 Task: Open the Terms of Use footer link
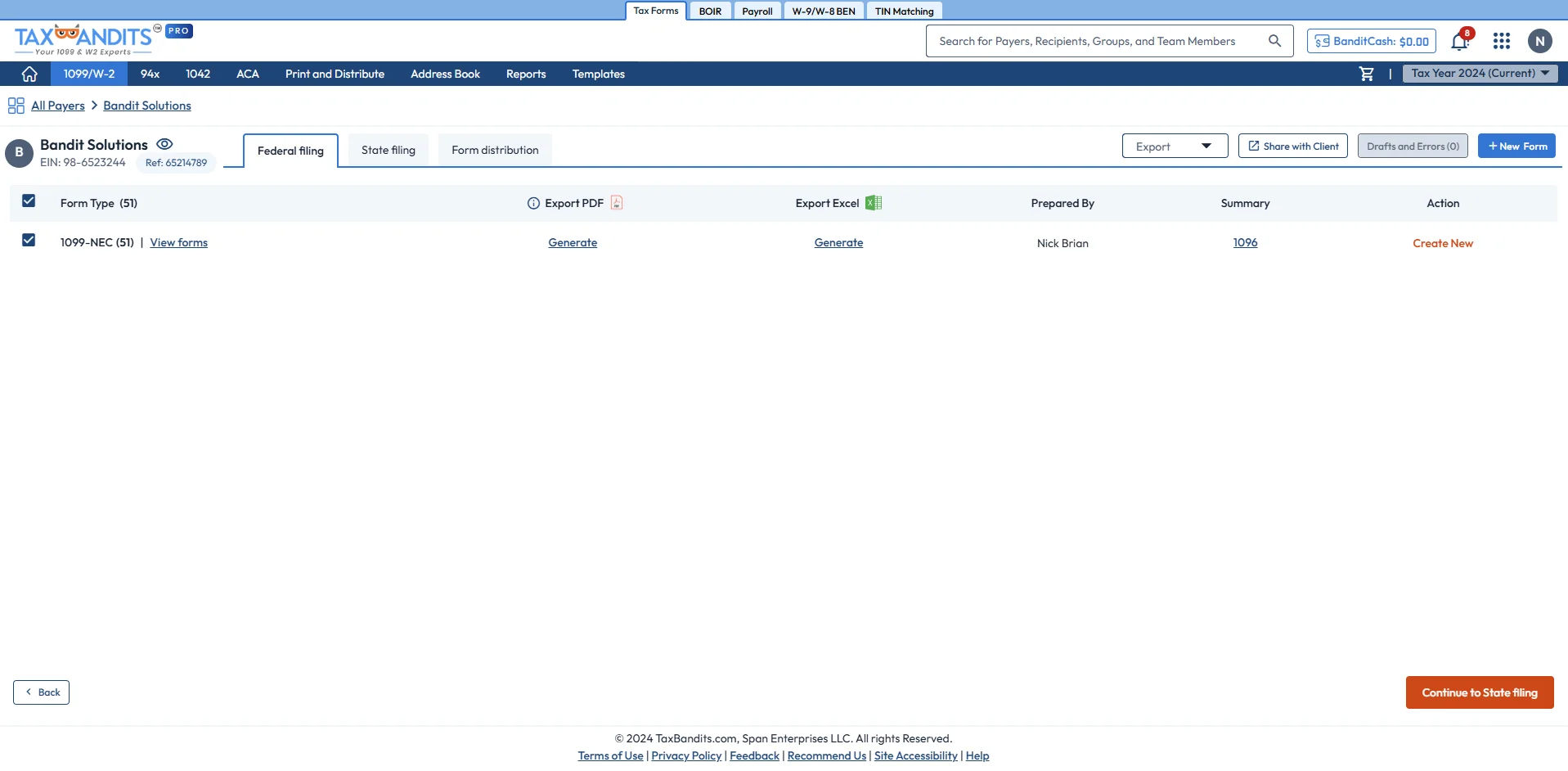pyautogui.click(x=610, y=755)
